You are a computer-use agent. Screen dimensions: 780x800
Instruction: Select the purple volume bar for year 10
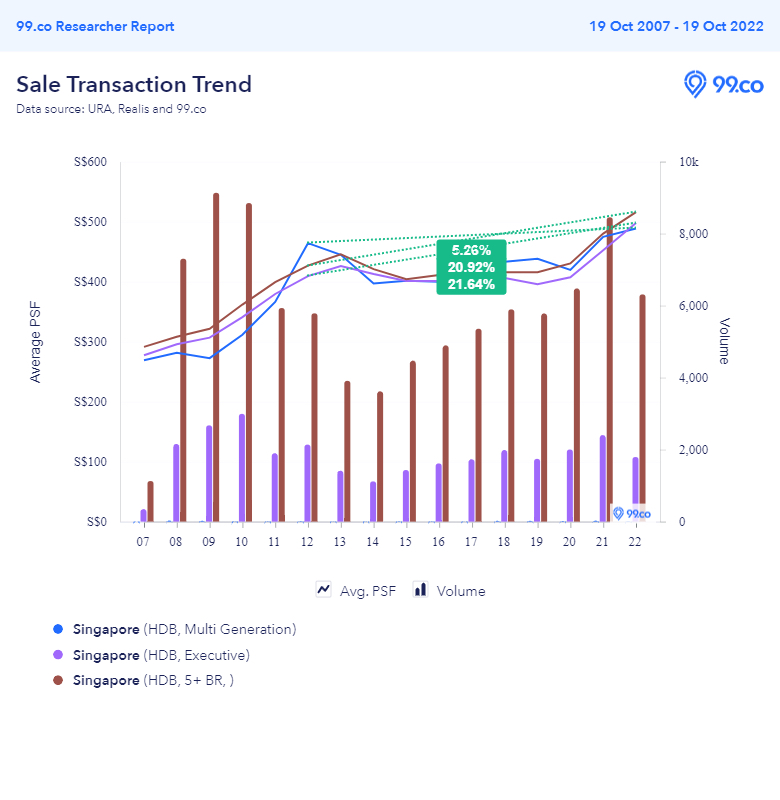[242, 467]
